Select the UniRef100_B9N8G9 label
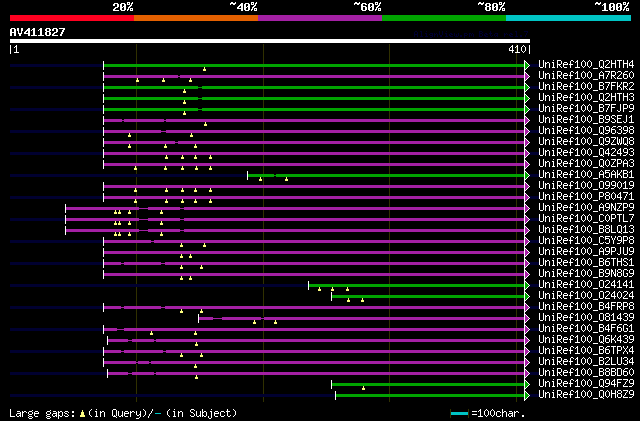 tap(586, 274)
